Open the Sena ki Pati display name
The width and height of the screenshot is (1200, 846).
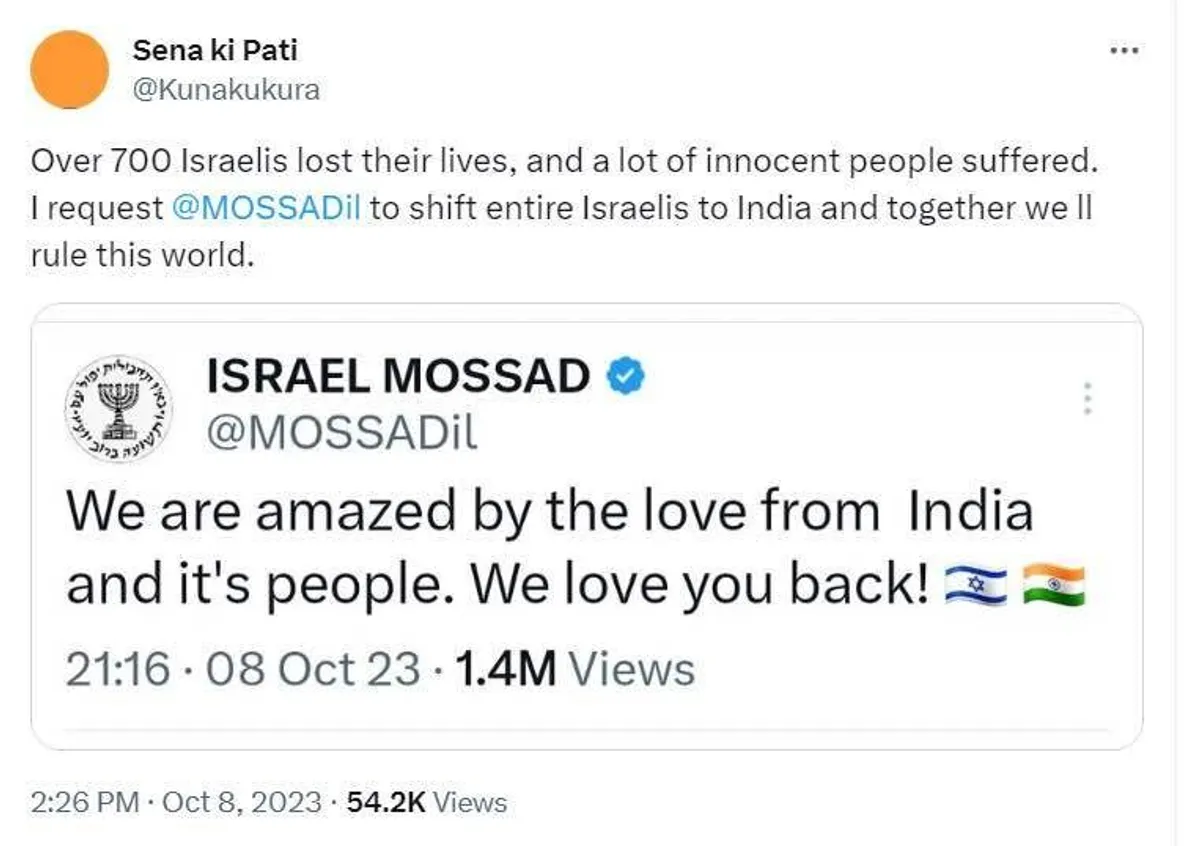click(x=215, y=50)
